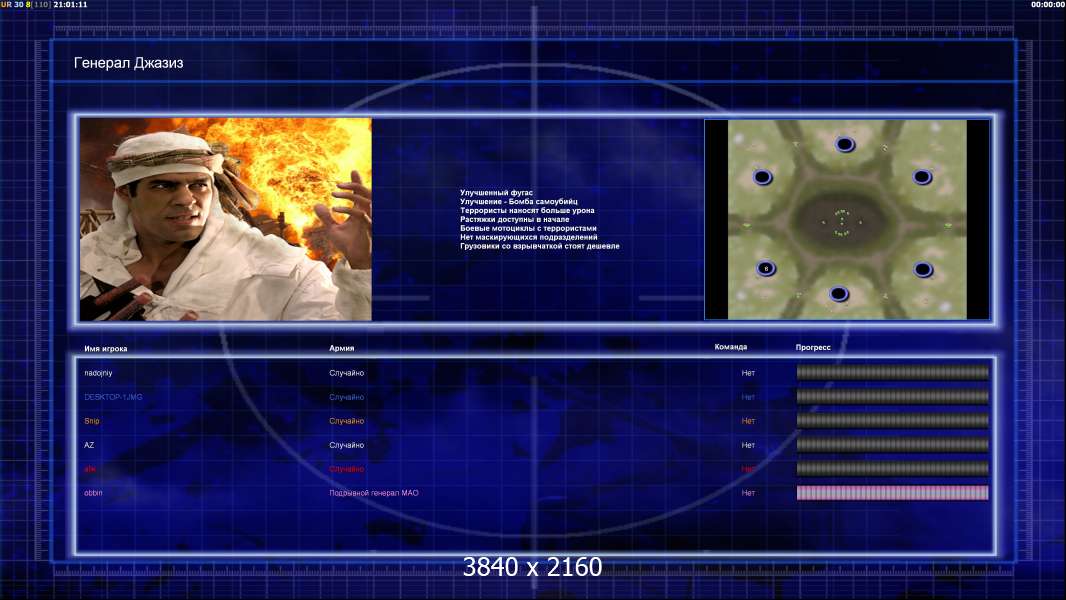This screenshot has height=600, width=1066.
Task: Select the upper-right start position on the map
Action: [922, 177]
